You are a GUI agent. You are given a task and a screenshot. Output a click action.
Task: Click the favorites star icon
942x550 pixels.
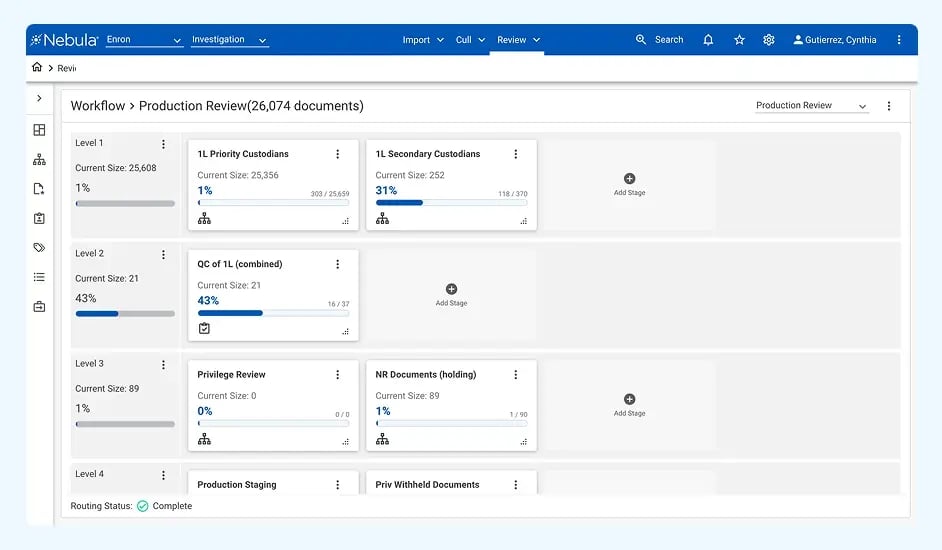(739, 40)
